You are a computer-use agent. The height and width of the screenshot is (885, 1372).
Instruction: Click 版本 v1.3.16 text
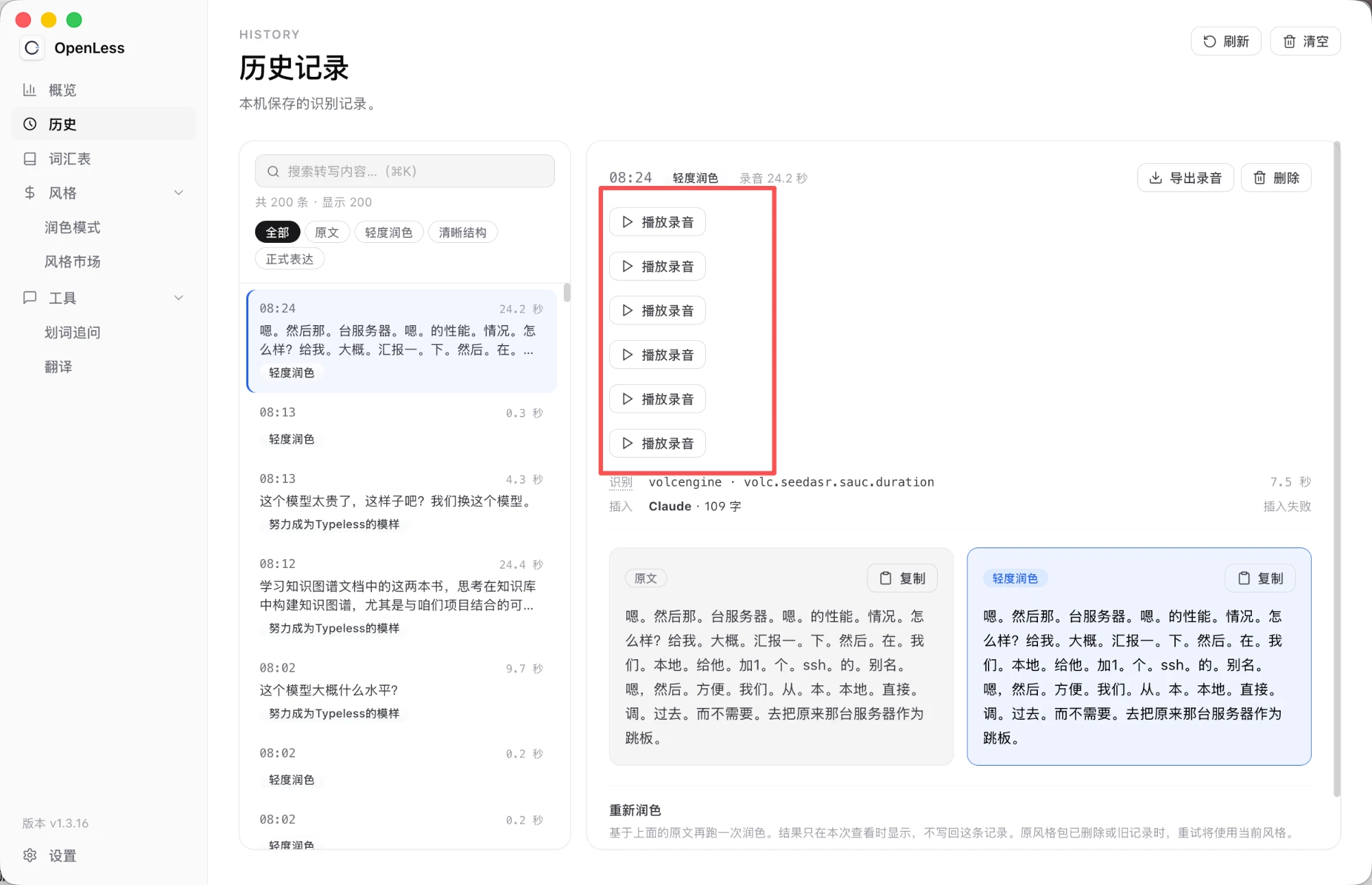point(56,823)
